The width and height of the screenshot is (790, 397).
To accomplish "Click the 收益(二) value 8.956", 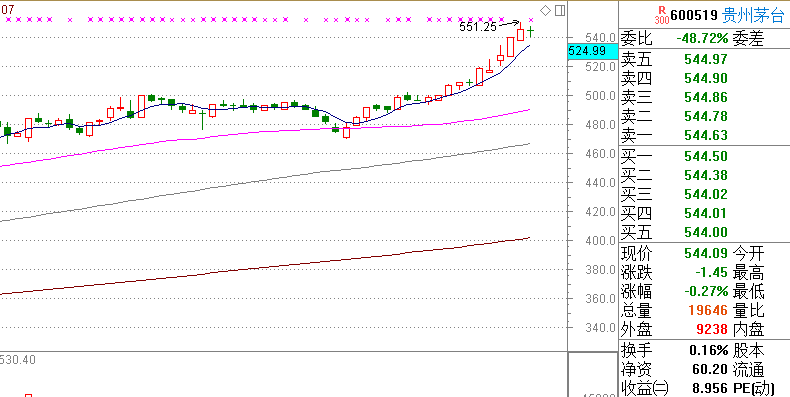I will [710, 388].
